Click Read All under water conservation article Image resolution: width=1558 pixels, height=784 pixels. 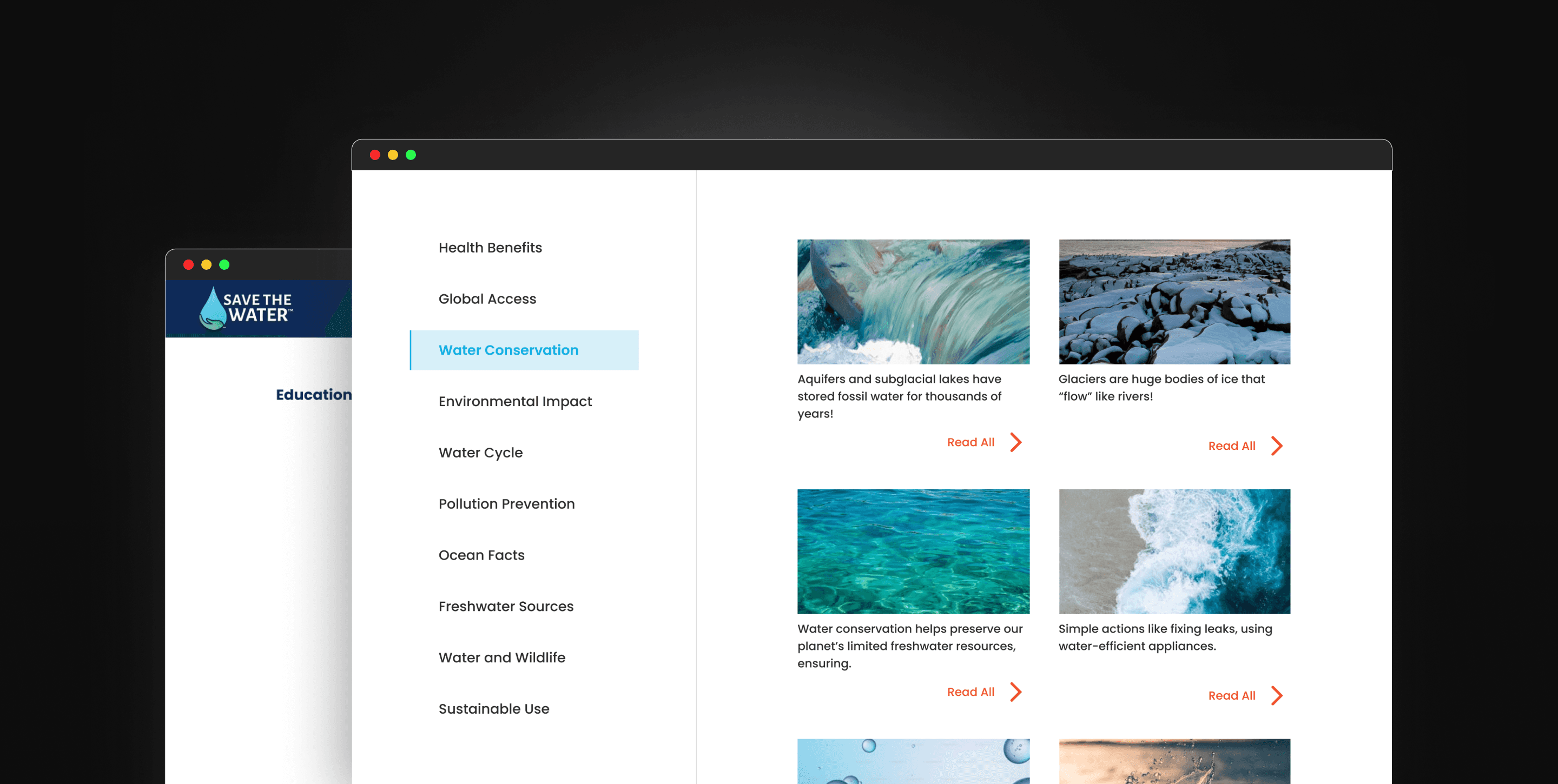pyautogui.click(x=970, y=692)
